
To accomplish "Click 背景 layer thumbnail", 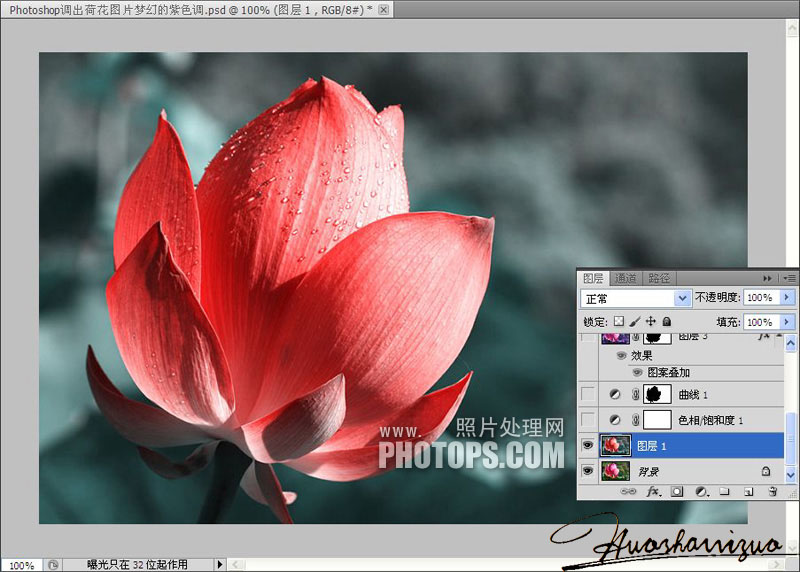I will (615, 471).
